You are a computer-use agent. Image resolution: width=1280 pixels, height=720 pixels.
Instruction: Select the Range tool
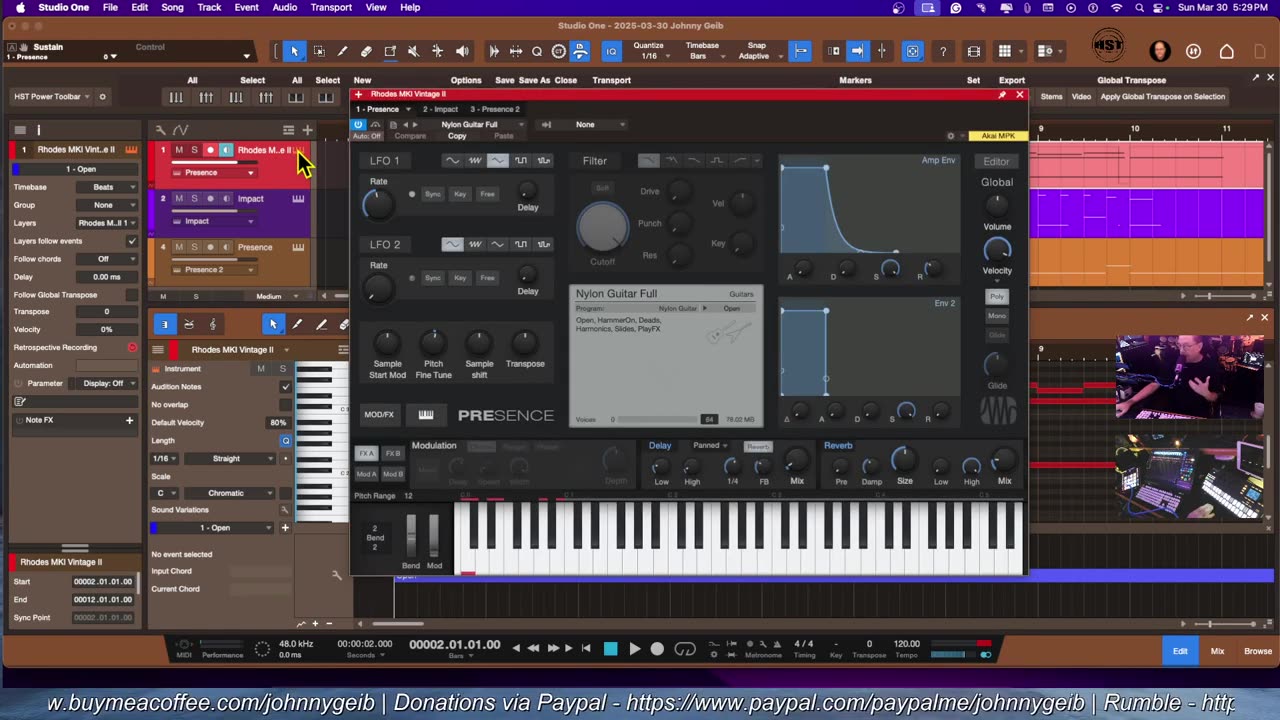(x=319, y=51)
